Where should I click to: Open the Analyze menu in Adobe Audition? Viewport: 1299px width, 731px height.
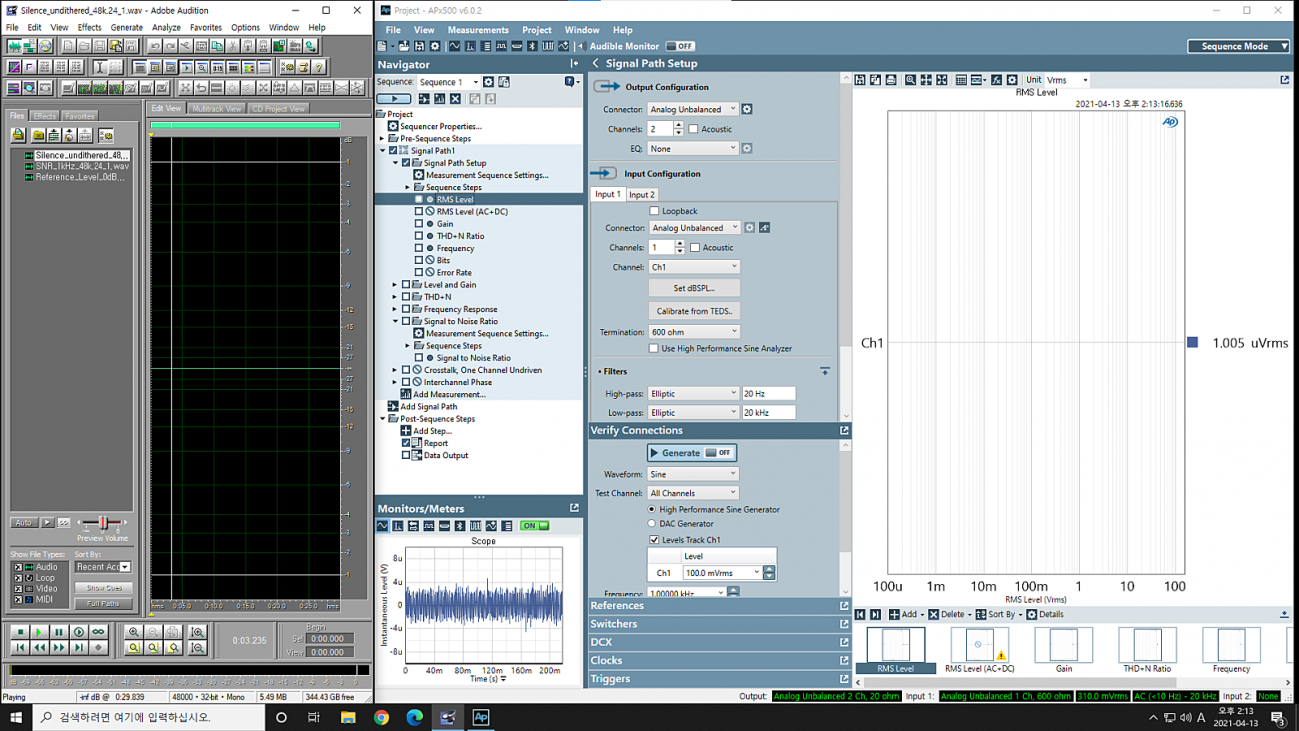tap(166, 28)
